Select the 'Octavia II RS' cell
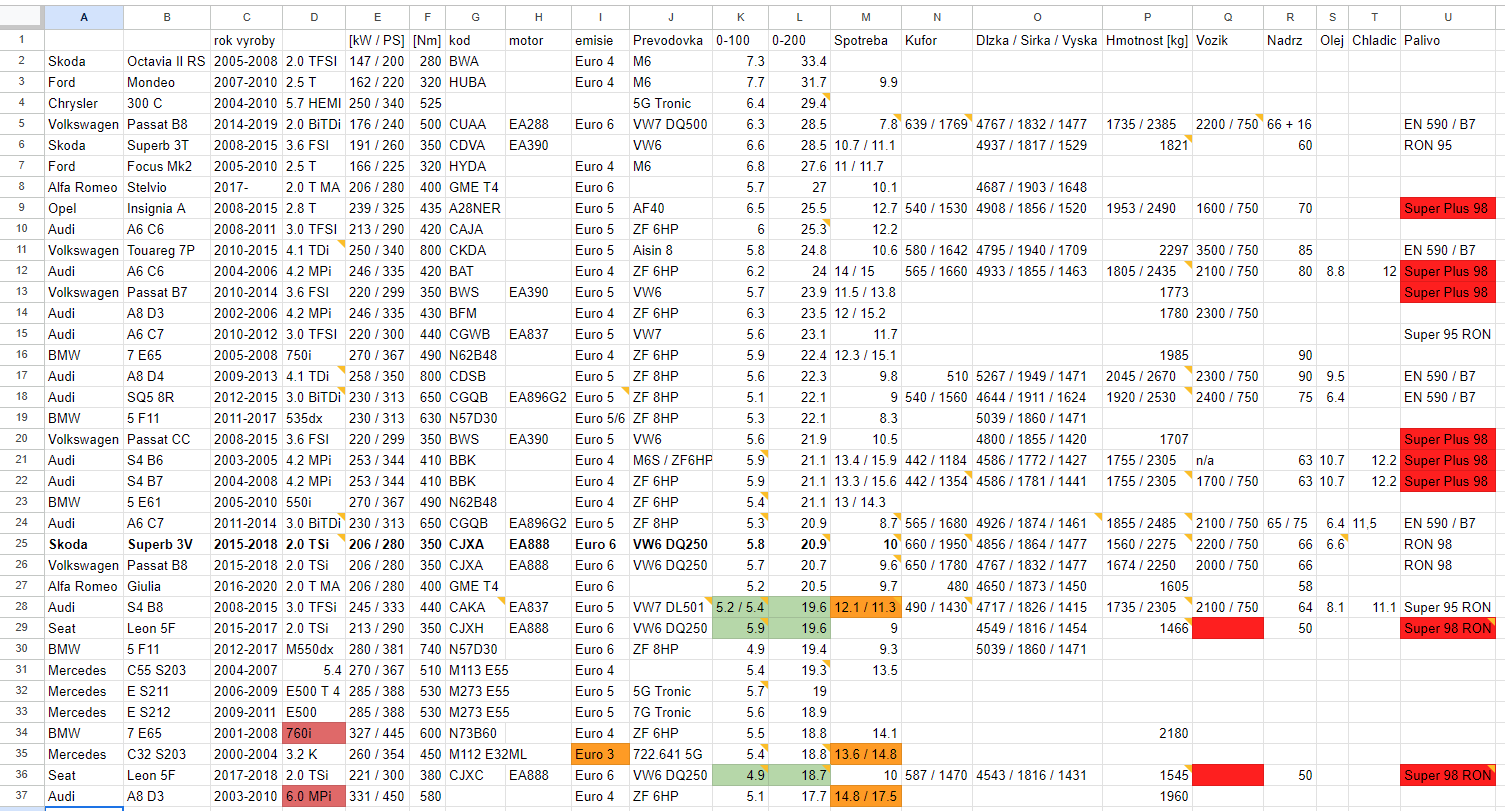 click(167, 61)
